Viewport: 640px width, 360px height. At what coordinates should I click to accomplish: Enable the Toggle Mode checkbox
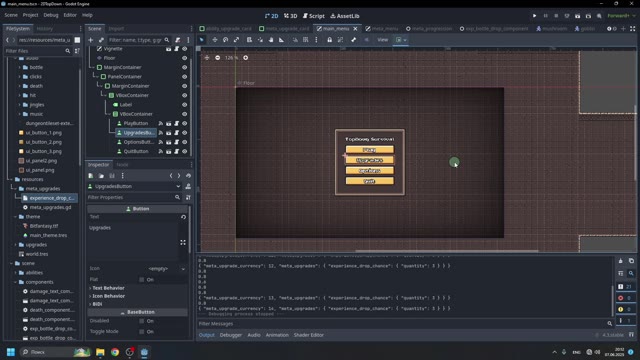(x=142, y=331)
